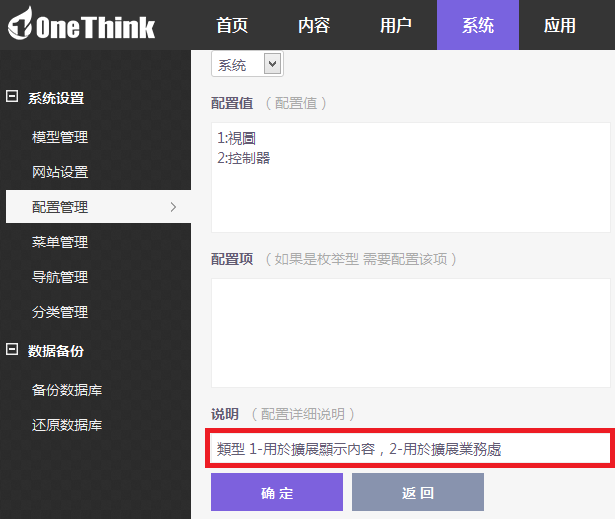
Task: Go to the 首页 tab
Action: point(232,25)
